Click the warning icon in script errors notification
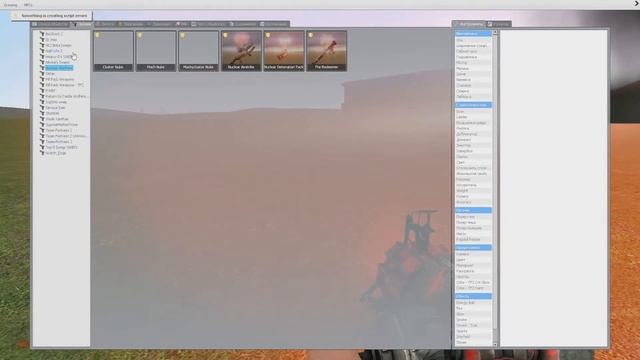Screen dimensions: 640x360 16,16
